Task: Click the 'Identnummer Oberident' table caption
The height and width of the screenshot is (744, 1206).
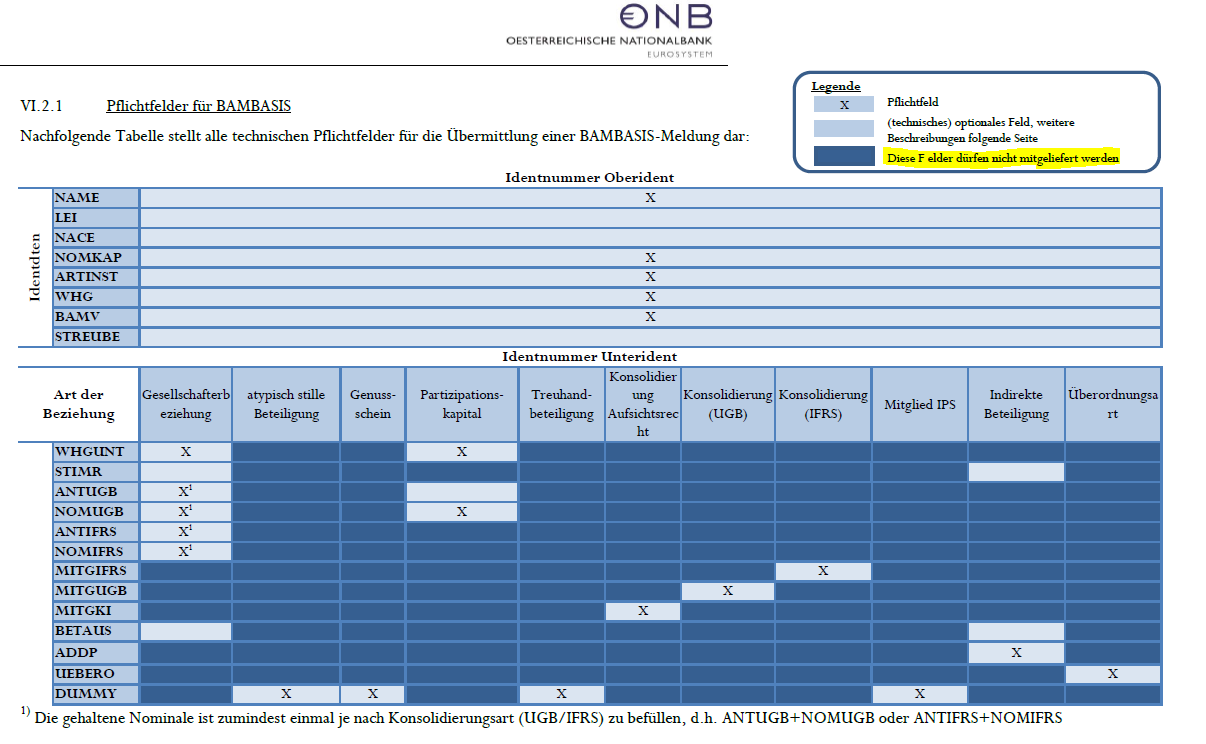Action: (x=589, y=178)
